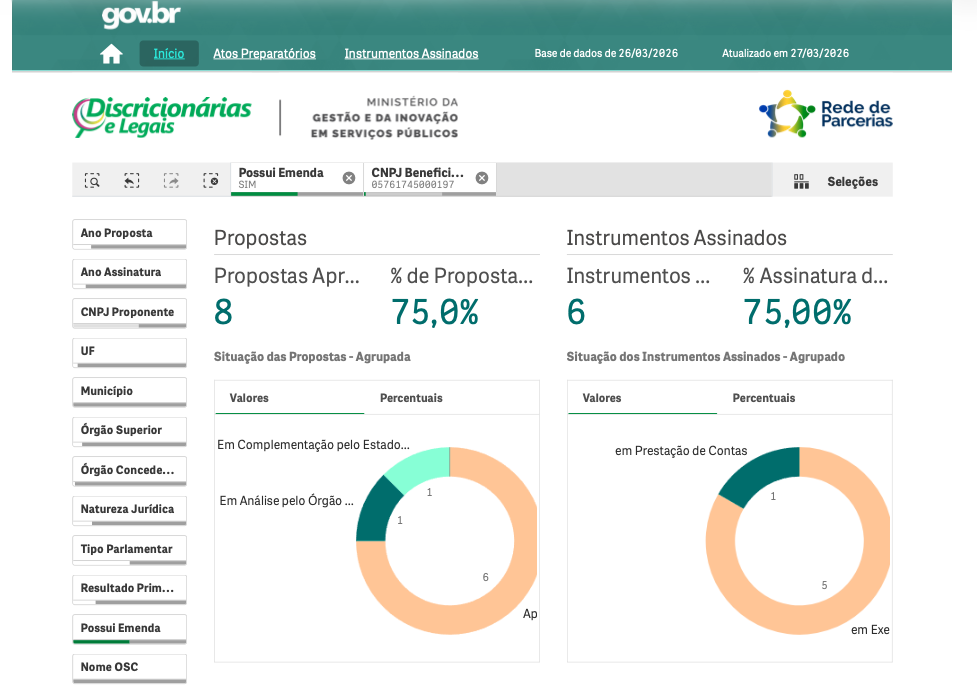Open Instrumentos Assinados page link
Viewport: 977px width, 685px height.
click(x=411, y=54)
